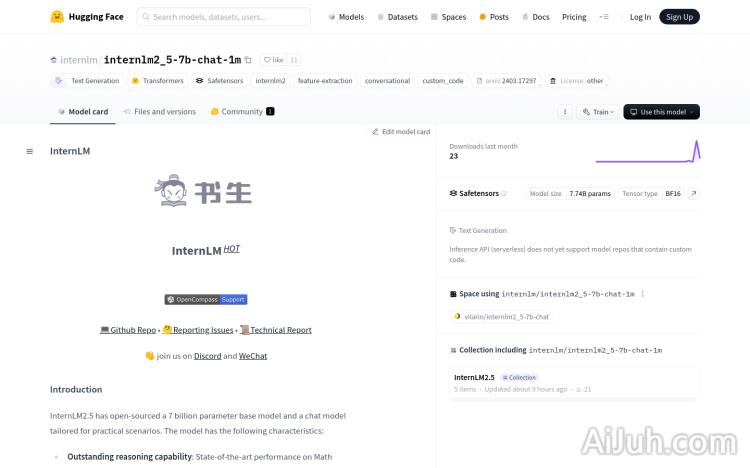Click the OpenCompass Support badge
750x468 pixels.
pos(206,300)
